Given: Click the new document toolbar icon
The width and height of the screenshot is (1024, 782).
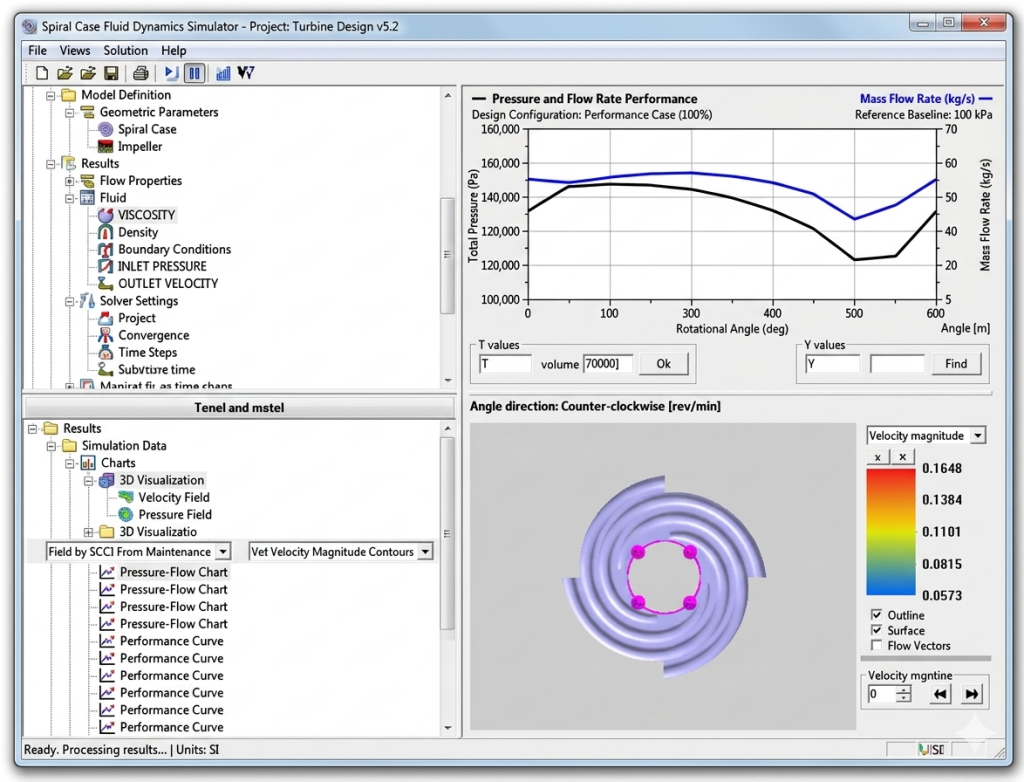Looking at the screenshot, I should tap(42, 73).
